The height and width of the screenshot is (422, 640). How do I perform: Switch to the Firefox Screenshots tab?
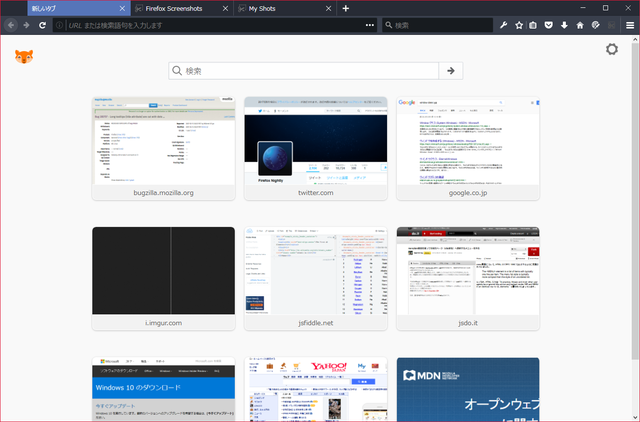coord(182,8)
